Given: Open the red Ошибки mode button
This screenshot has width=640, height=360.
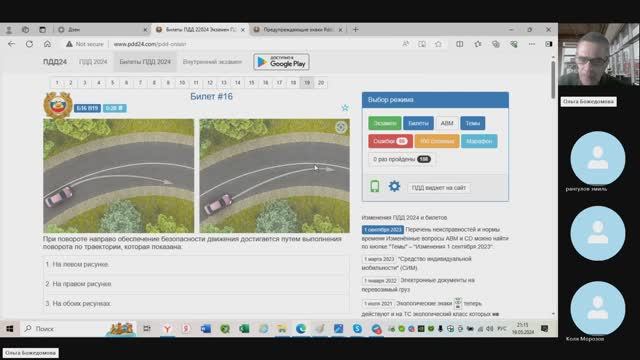Looking at the screenshot, I should click(x=390, y=141).
